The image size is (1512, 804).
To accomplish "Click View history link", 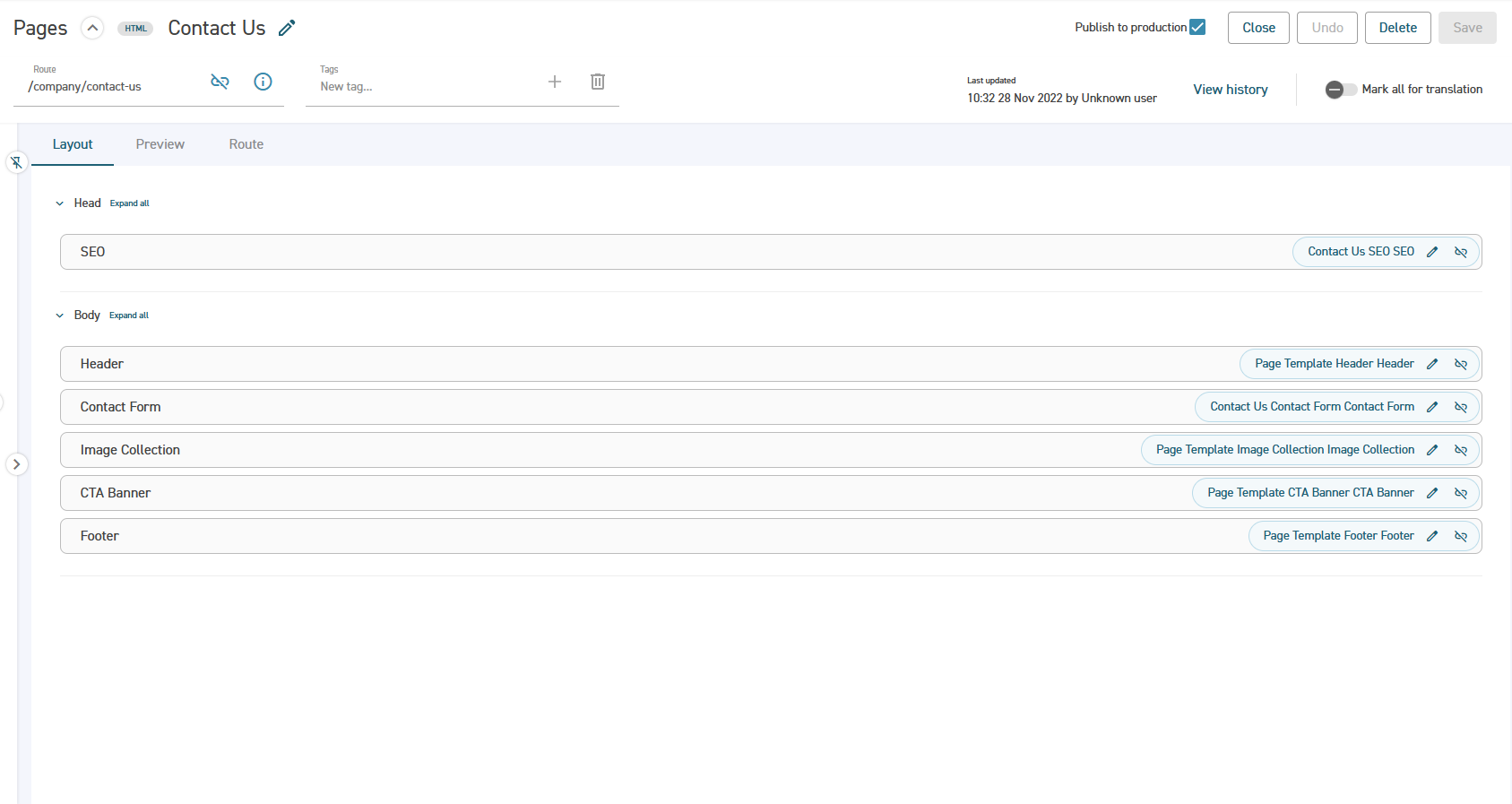I will click(x=1231, y=90).
